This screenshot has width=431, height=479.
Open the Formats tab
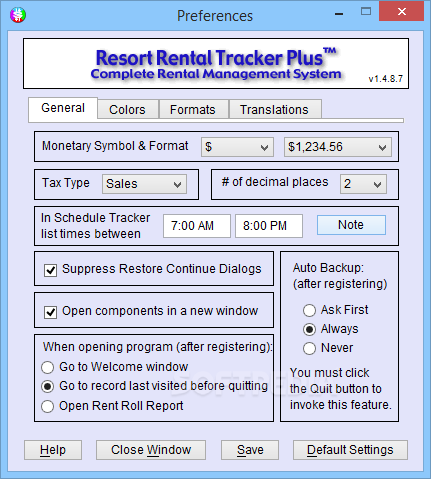click(x=193, y=109)
